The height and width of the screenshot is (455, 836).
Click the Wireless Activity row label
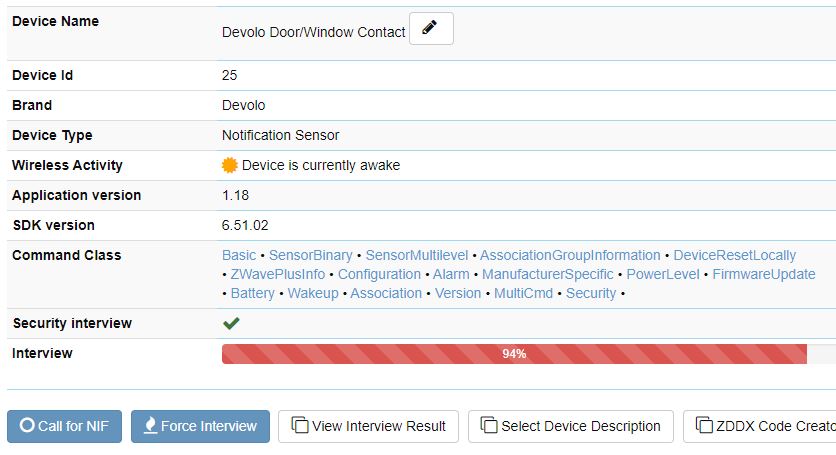coord(67,165)
